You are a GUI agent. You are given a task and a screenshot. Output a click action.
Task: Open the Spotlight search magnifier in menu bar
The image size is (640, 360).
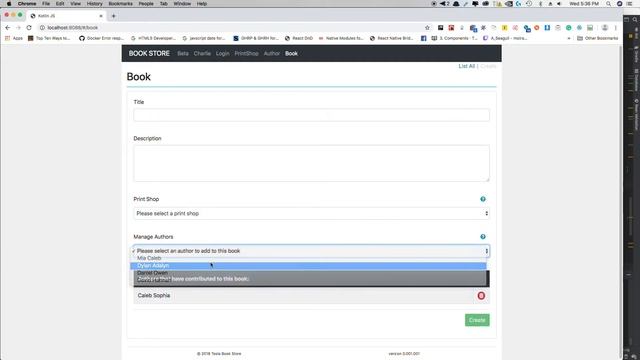609,4
